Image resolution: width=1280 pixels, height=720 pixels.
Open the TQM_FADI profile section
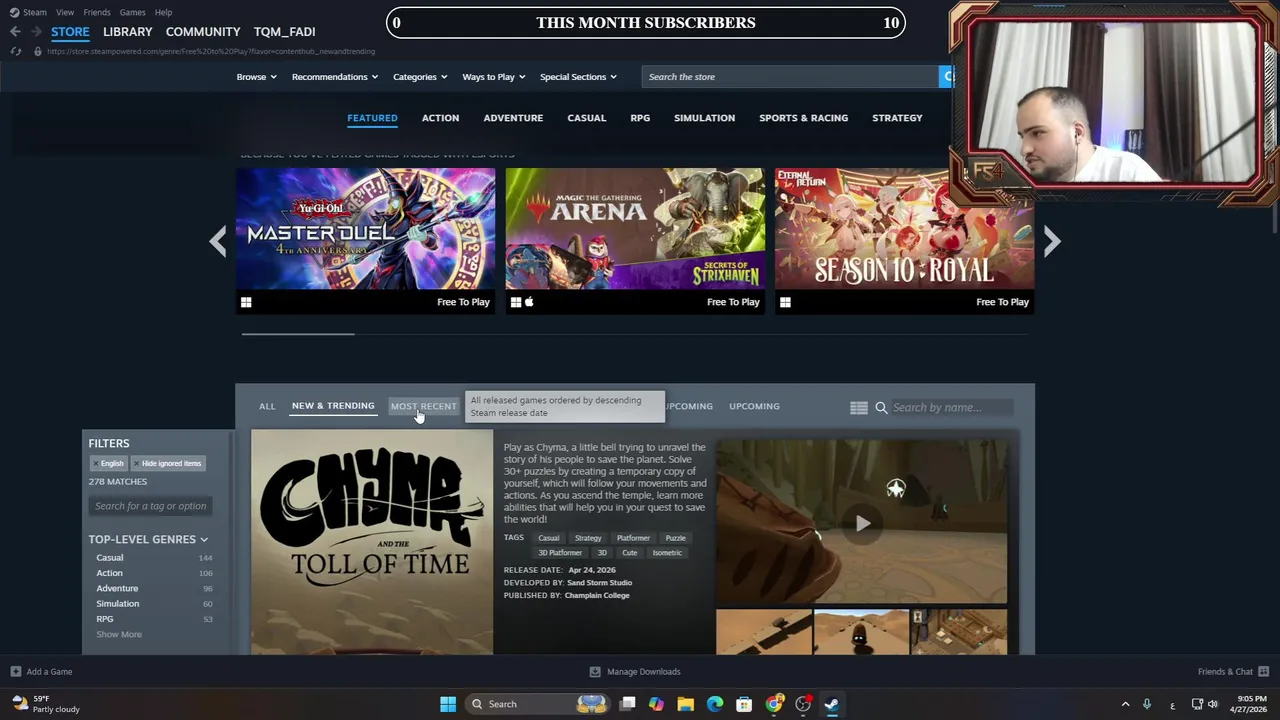(x=284, y=32)
